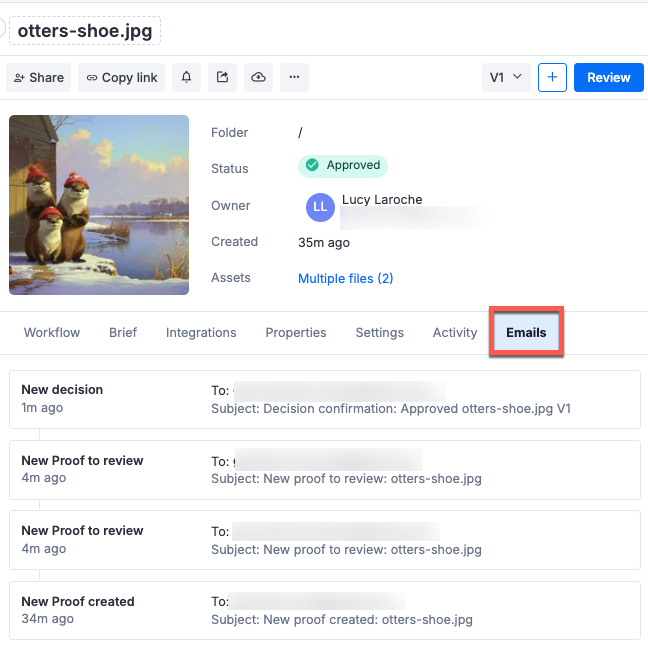Click the export share arrow icon
This screenshot has width=648, height=652.
click(x=222, y=78)
